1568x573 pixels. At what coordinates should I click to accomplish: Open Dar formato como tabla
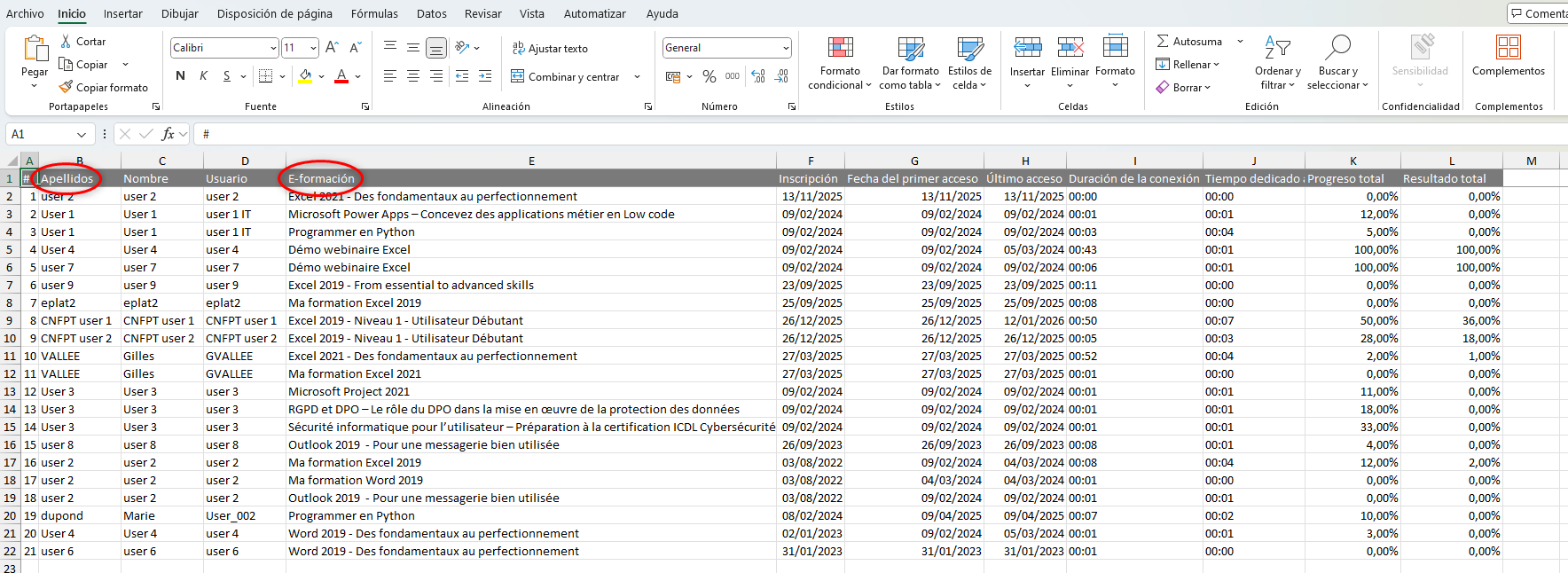[911, 62]
